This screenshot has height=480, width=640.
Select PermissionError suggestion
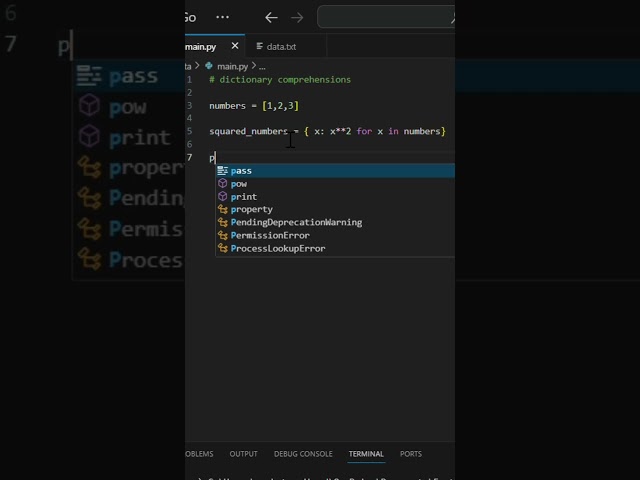(336, 236)
